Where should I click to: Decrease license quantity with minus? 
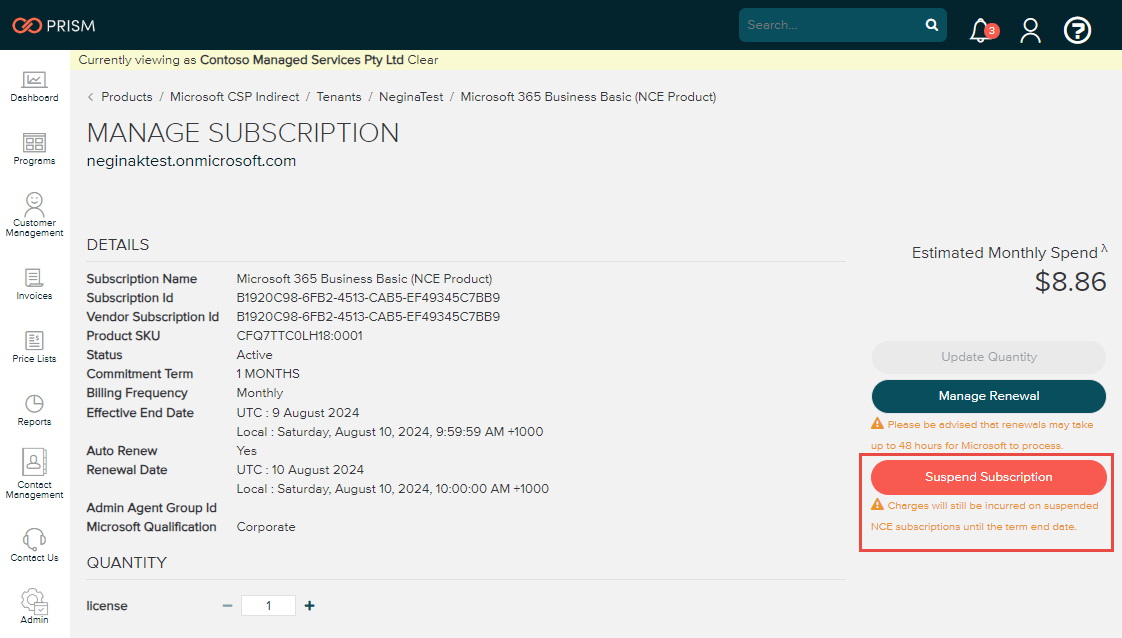(228, 606)
